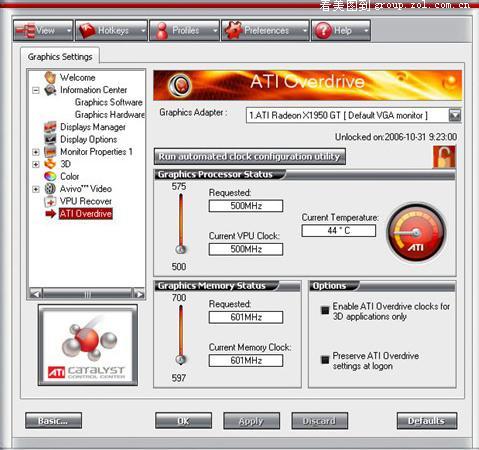Click the Defaults button
The height and width of the screenshot is (450, 479).
pyautogui.click(x=427, y=421)
